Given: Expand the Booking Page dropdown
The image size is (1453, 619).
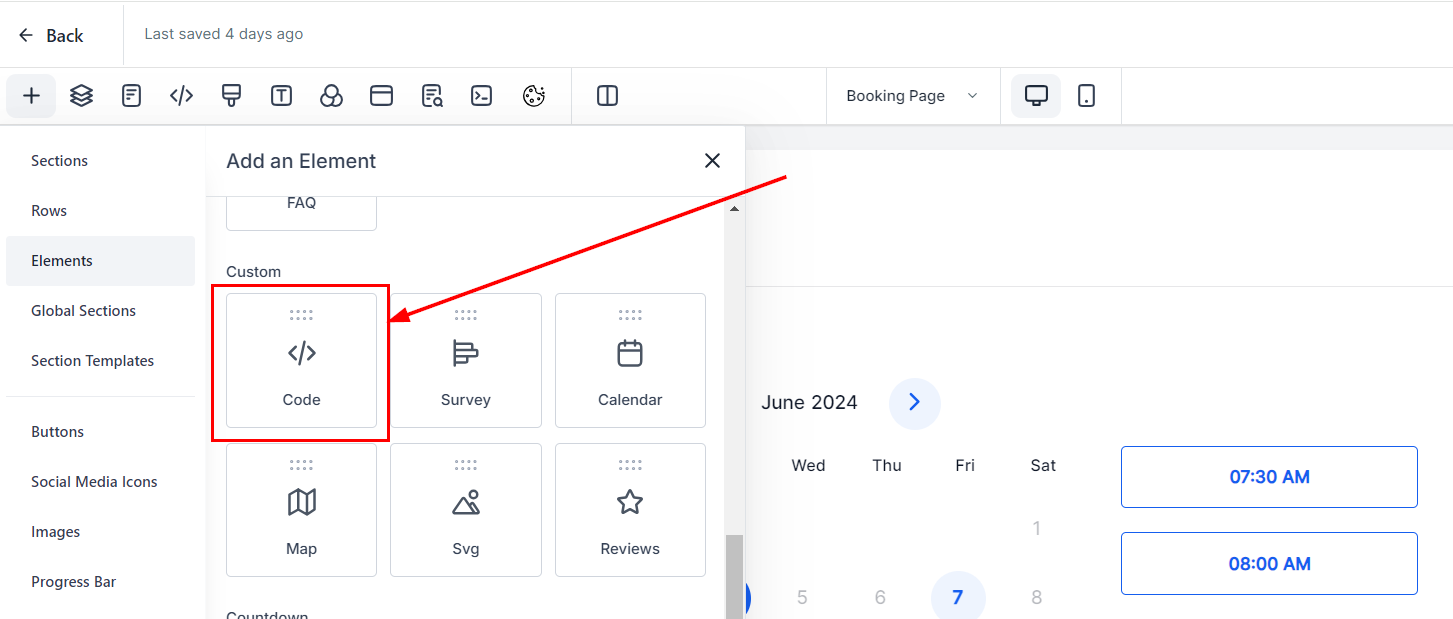Looking at the screenshot, I should 911,96.
